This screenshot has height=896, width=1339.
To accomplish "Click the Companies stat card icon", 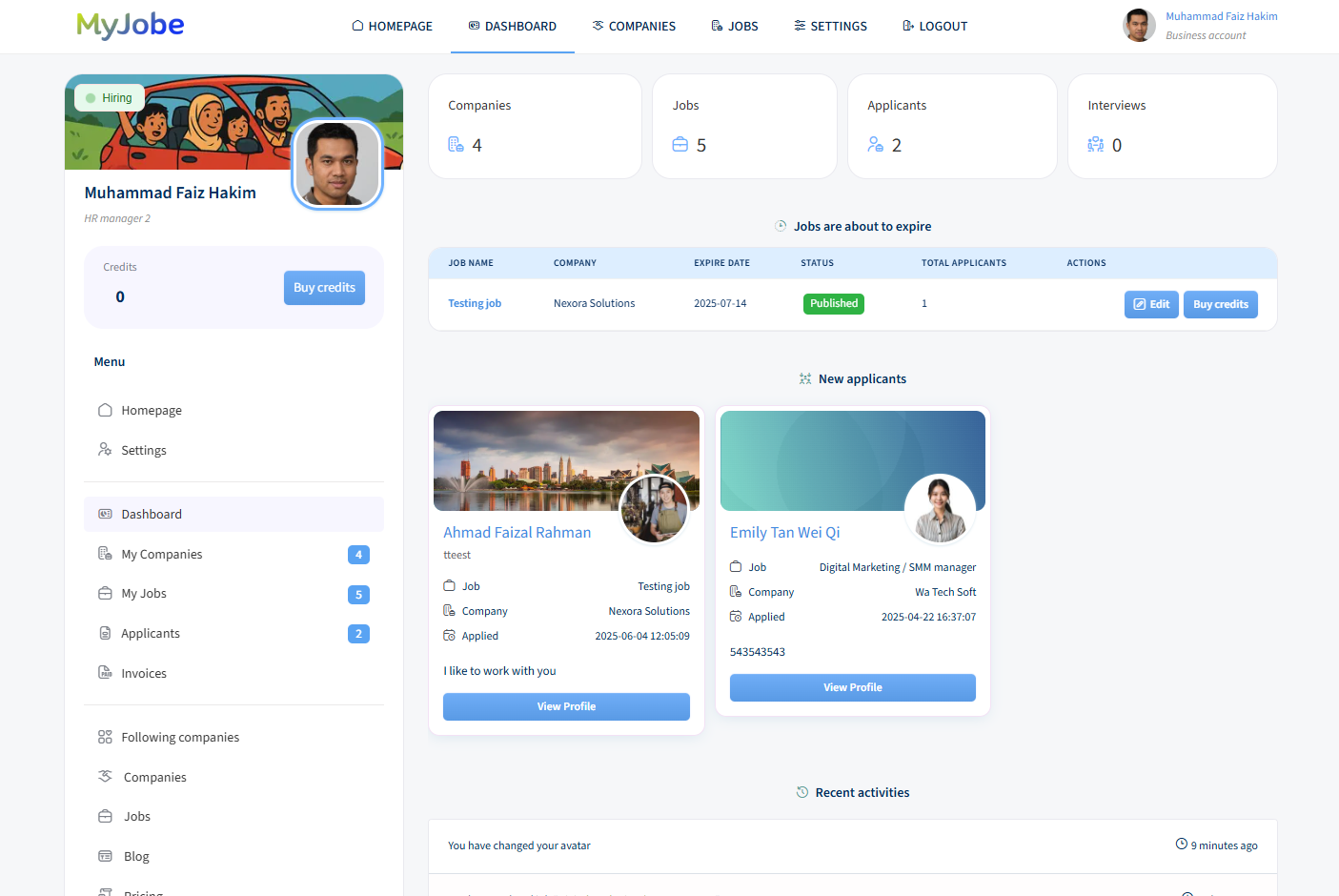I will [456, 144].
